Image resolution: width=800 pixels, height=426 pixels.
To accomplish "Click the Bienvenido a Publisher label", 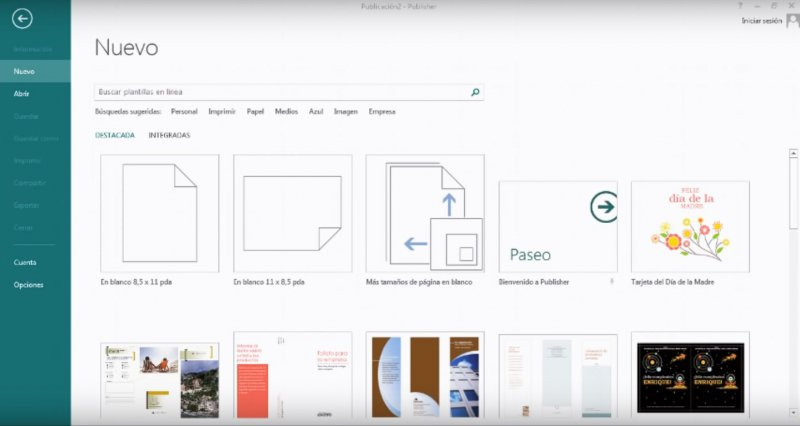I will click(534, 282).
